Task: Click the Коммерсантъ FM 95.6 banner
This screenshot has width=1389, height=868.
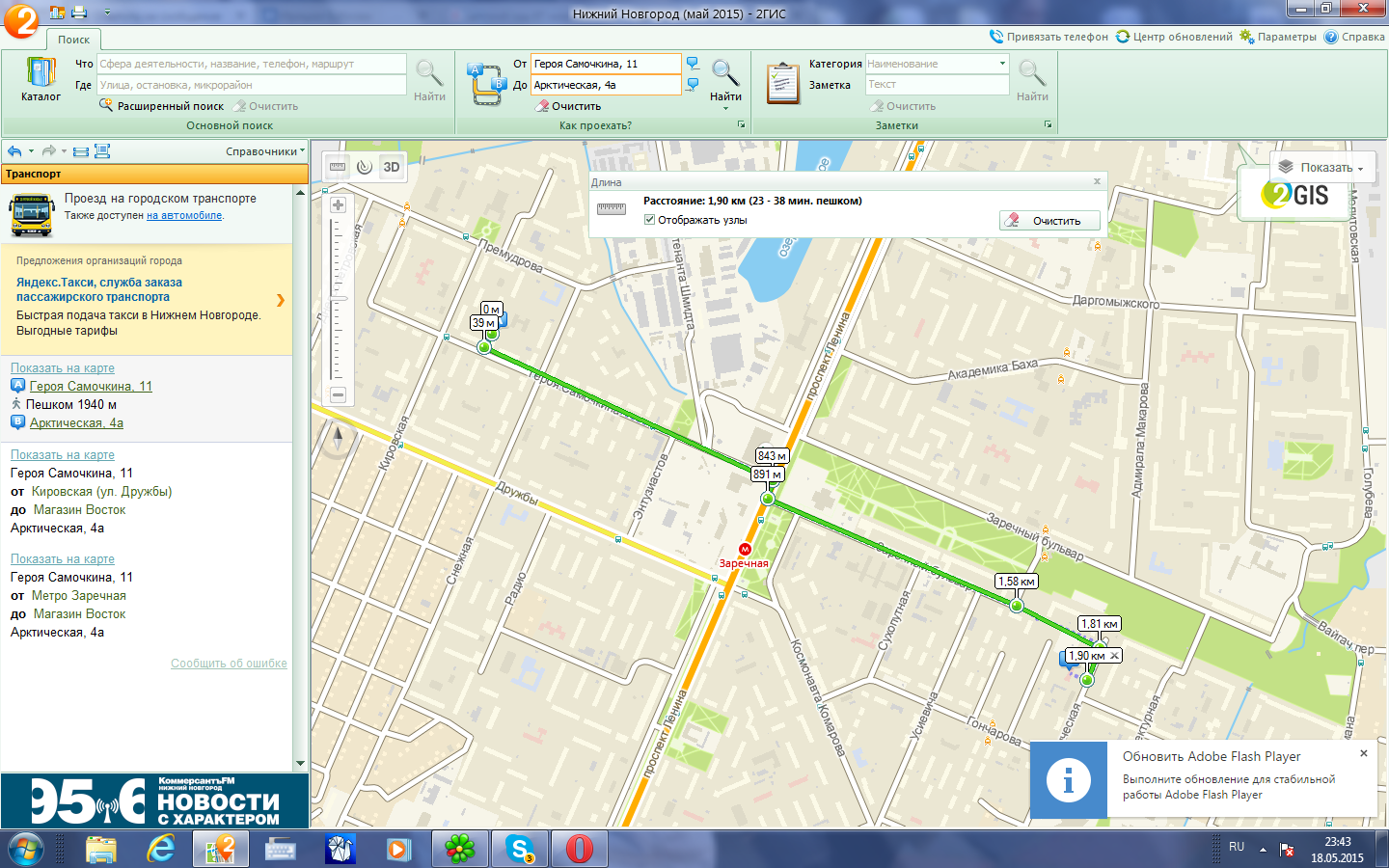Action: tap(154, 800)
